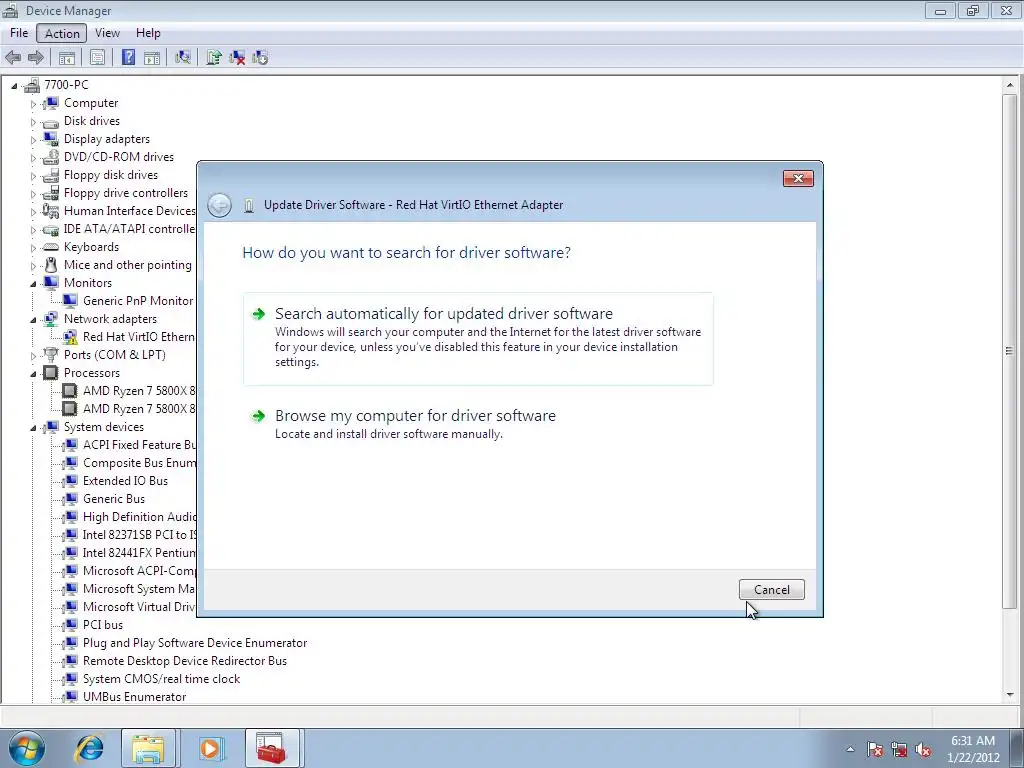1024x768 pixels.
Task: Toggle the show/hide action pane toolbar icon
Action: (152, 57)
